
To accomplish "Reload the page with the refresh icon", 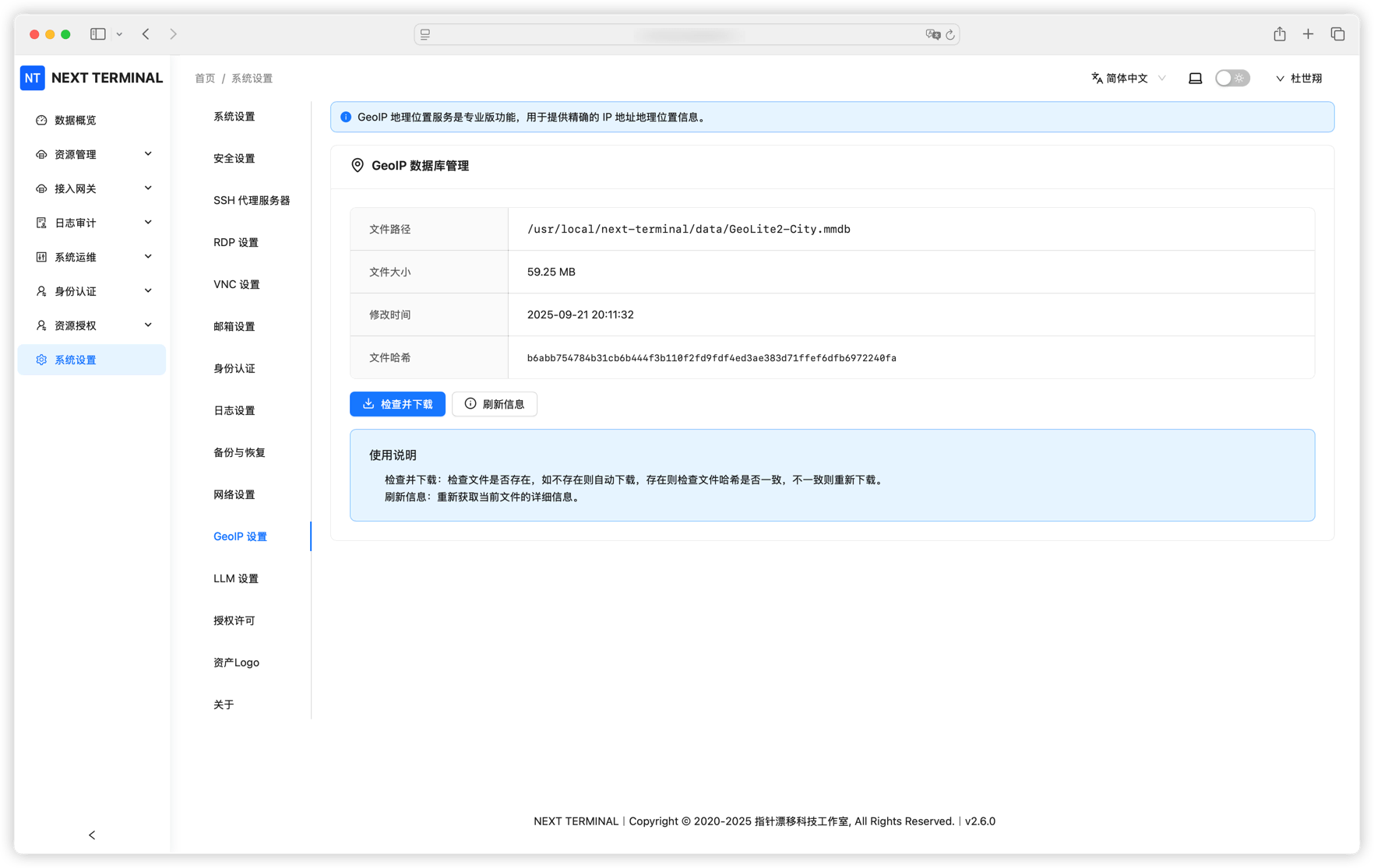I will [950, 34].
